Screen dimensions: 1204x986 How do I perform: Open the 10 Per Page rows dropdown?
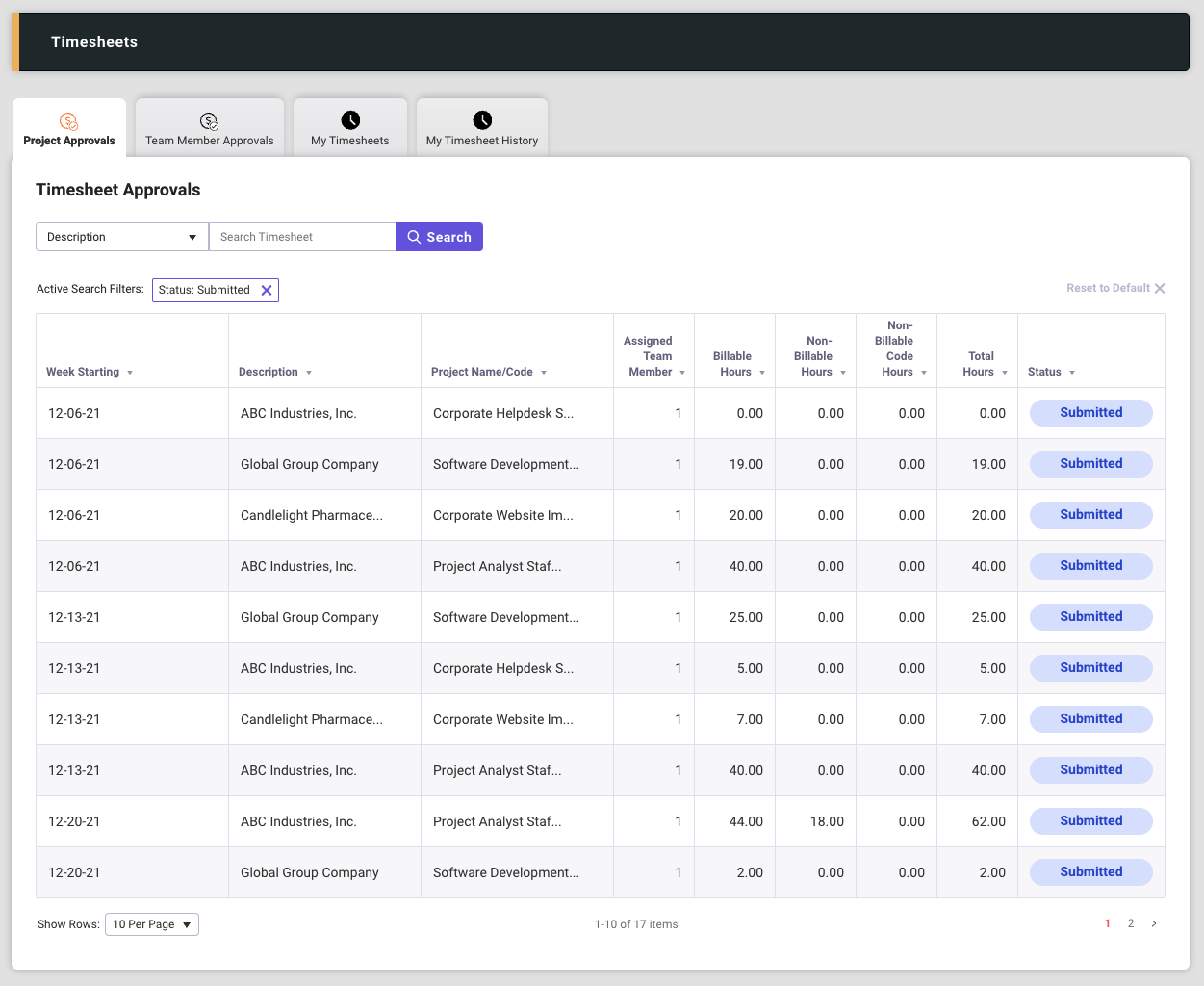click(x=151, y=924)
